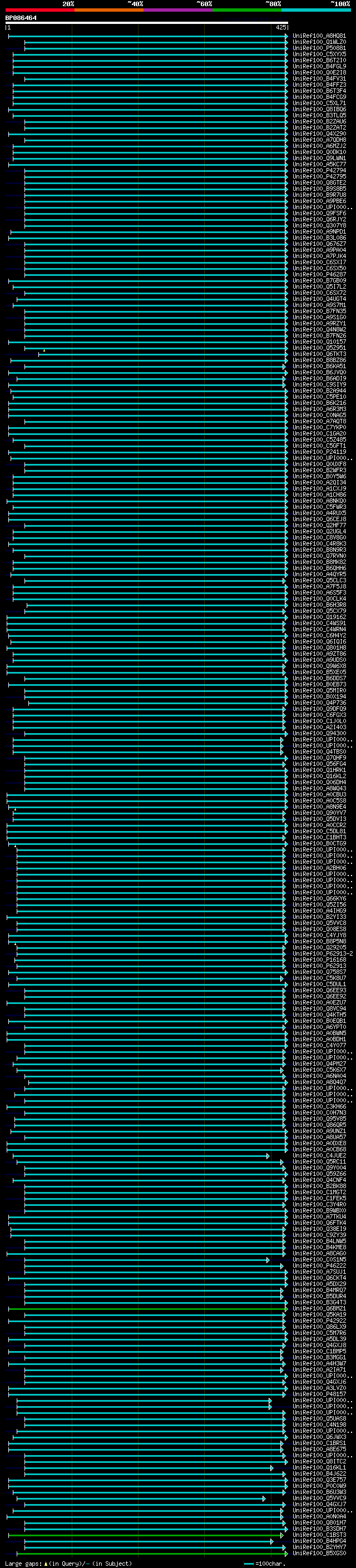Select hit UniRef100_Q7QHF9

coord(319,758)
